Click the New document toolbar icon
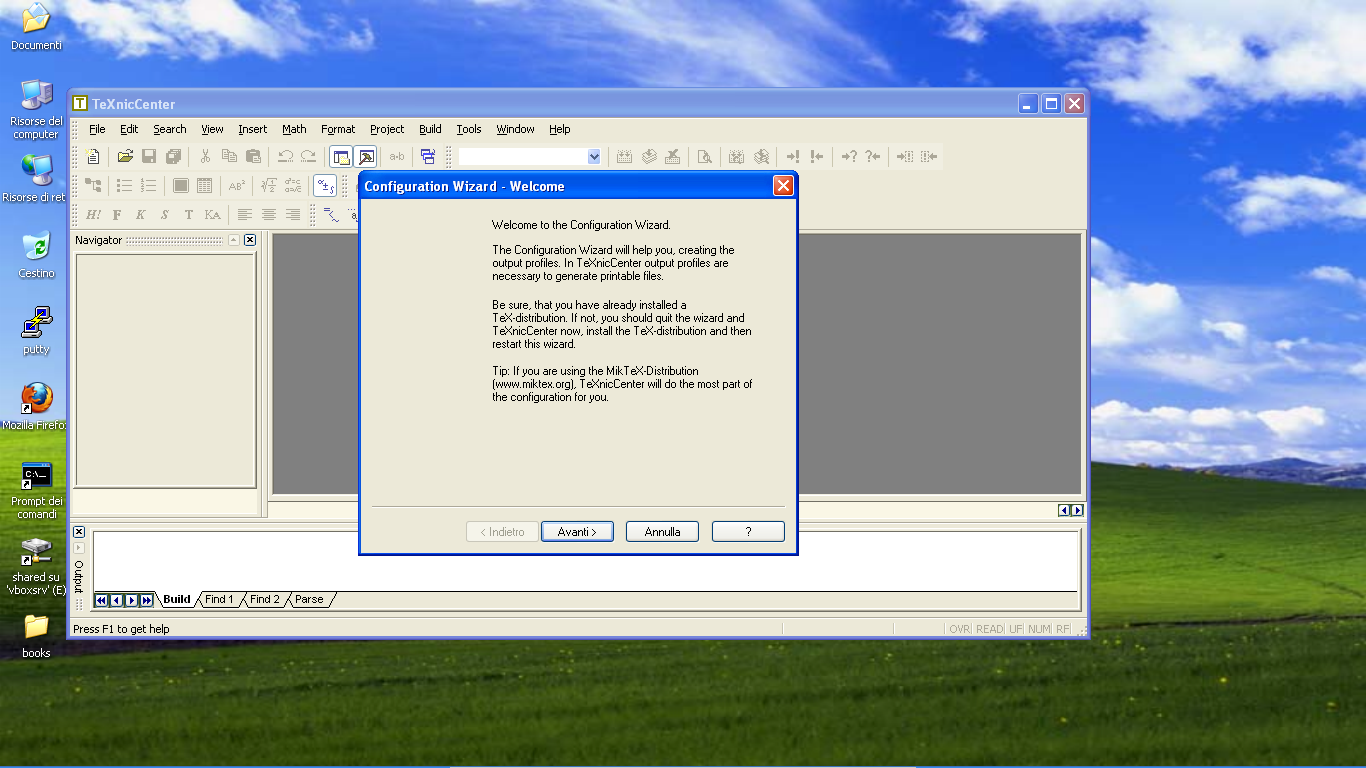The image size is (1366, 768). [93, 156]
